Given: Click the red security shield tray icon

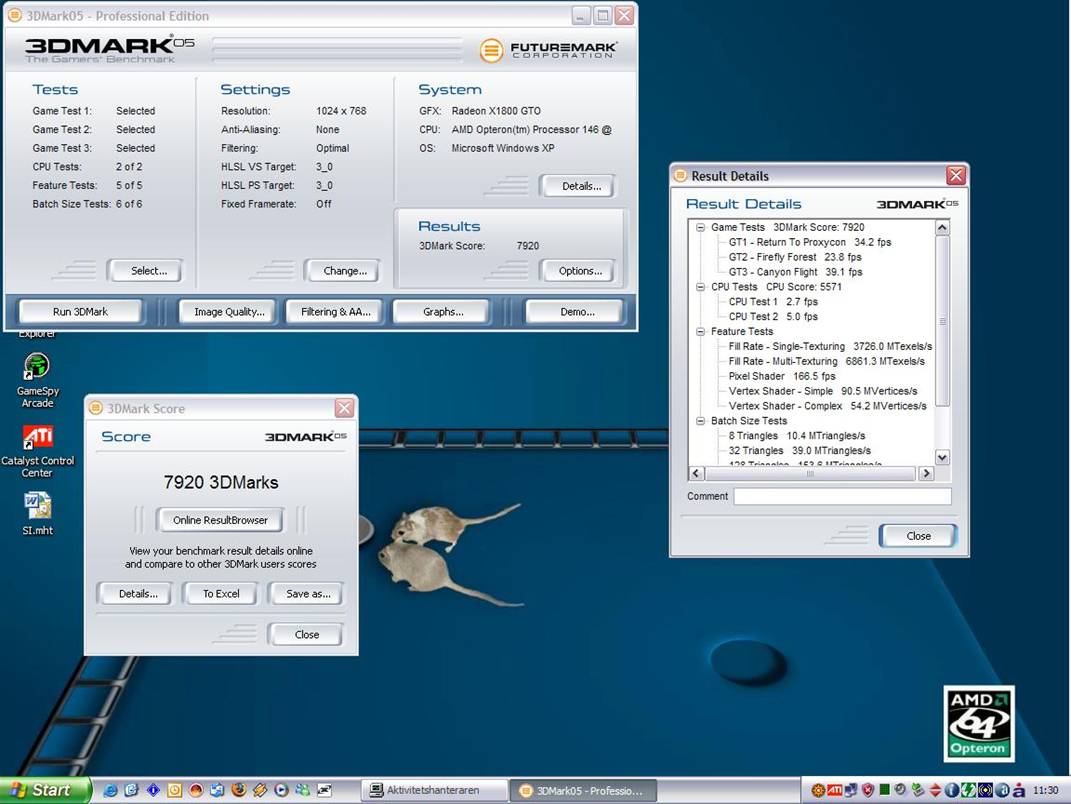Looking at the screenshot, I should pos(868,790).
